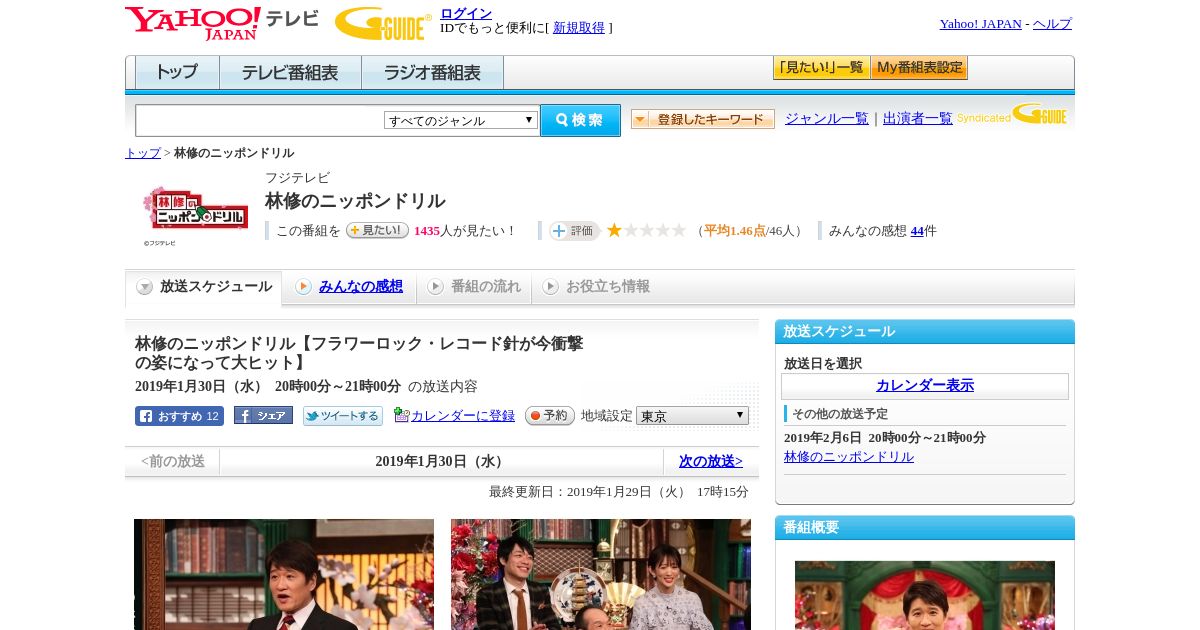Click the Twitter ツイートする button
1200x630 pixels.
tap(343, 416)
